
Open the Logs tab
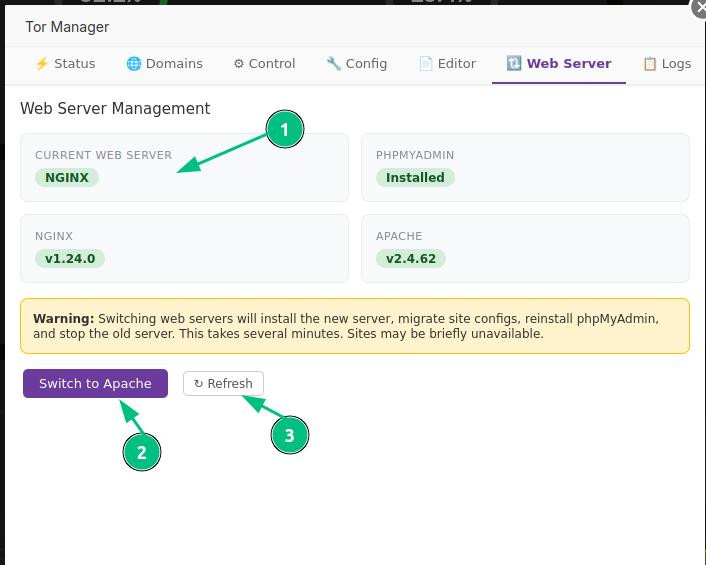[x=667, y=63]
